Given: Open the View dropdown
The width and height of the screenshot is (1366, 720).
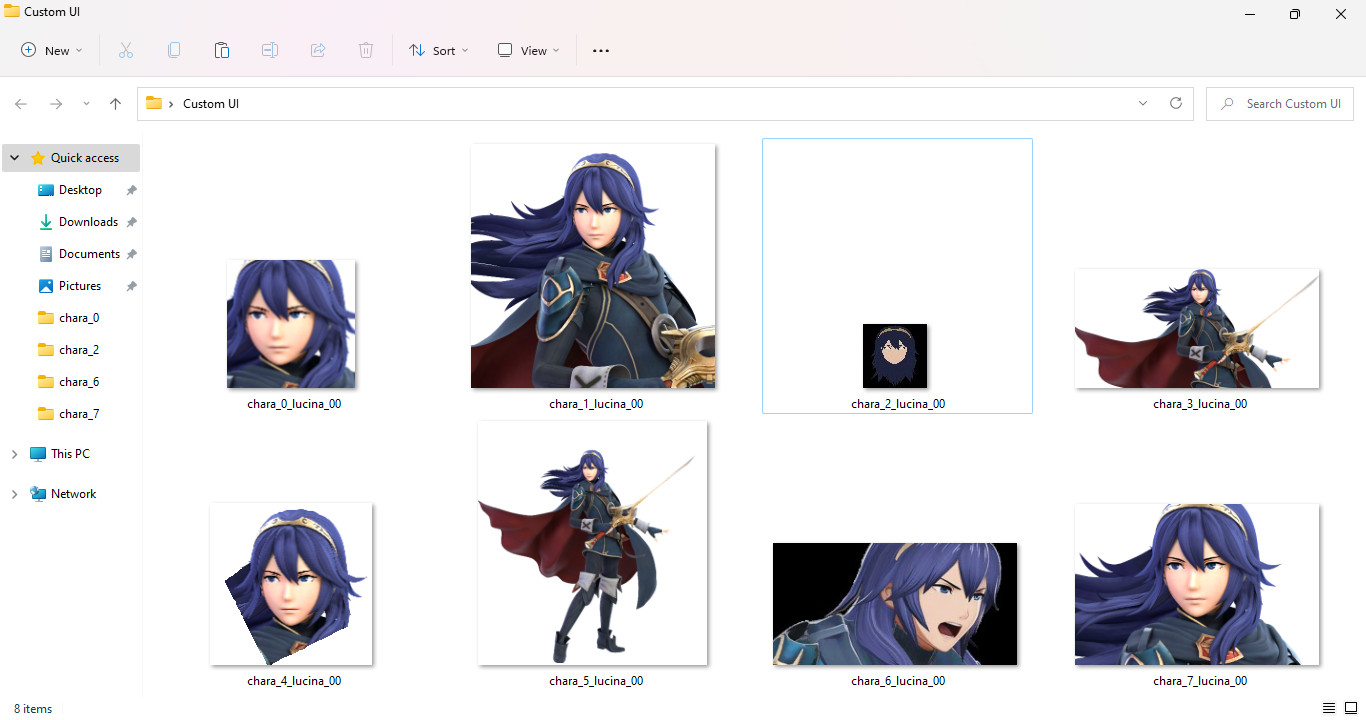Looking at the screenshot, I should coord(527,50).
